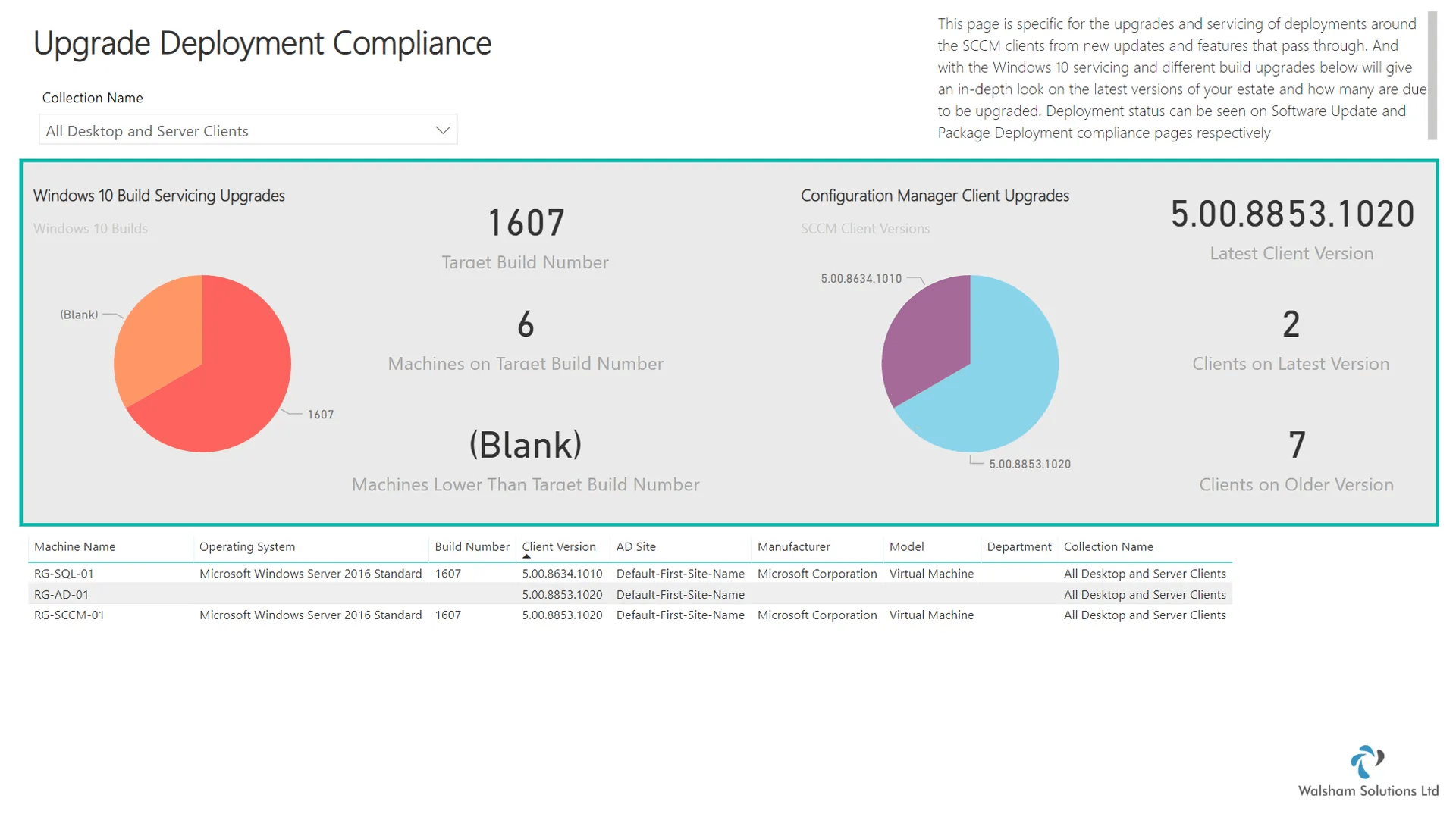Select the RG-SQL-01 table row
Screen dimensions: 1456x817
(x=303, y=574)
